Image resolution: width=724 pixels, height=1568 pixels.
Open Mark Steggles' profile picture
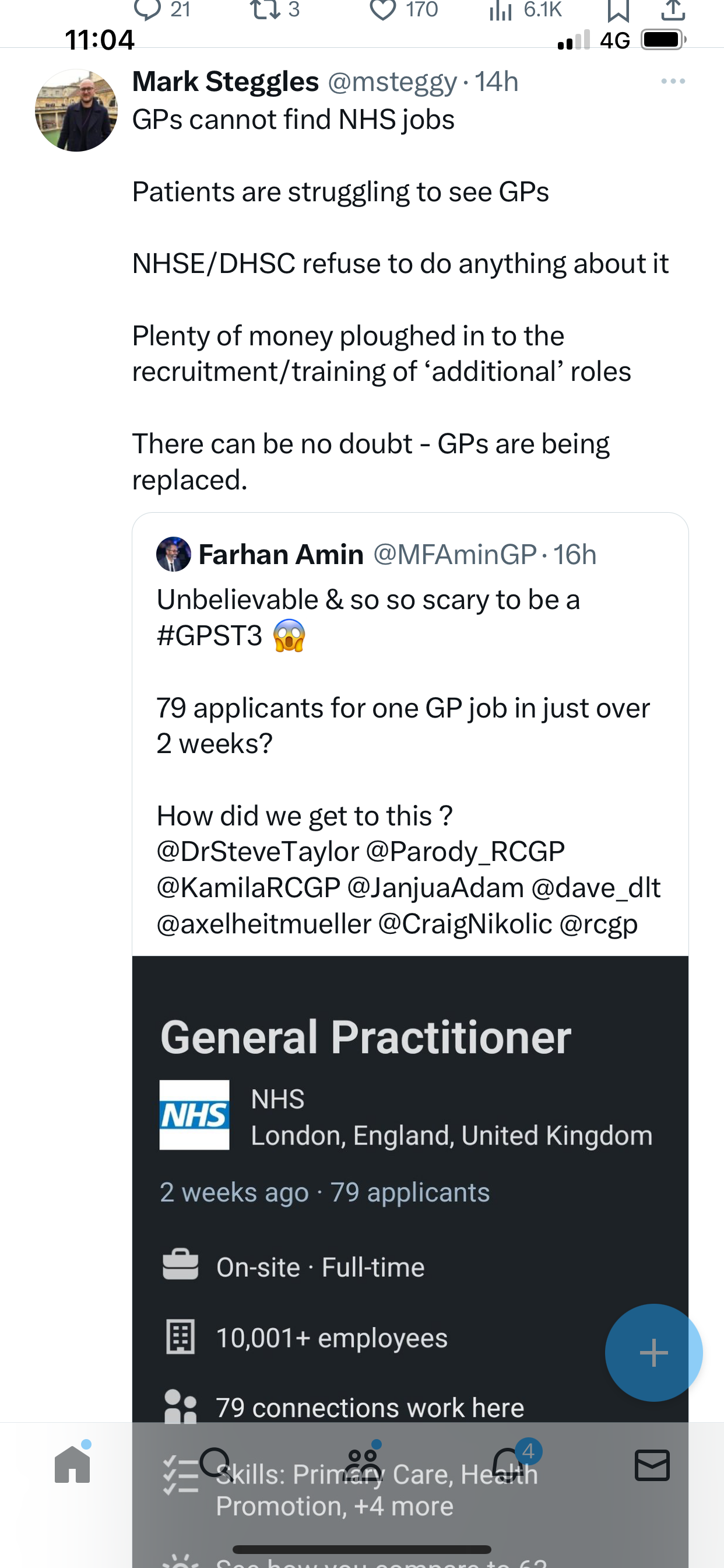coord(76,110)
